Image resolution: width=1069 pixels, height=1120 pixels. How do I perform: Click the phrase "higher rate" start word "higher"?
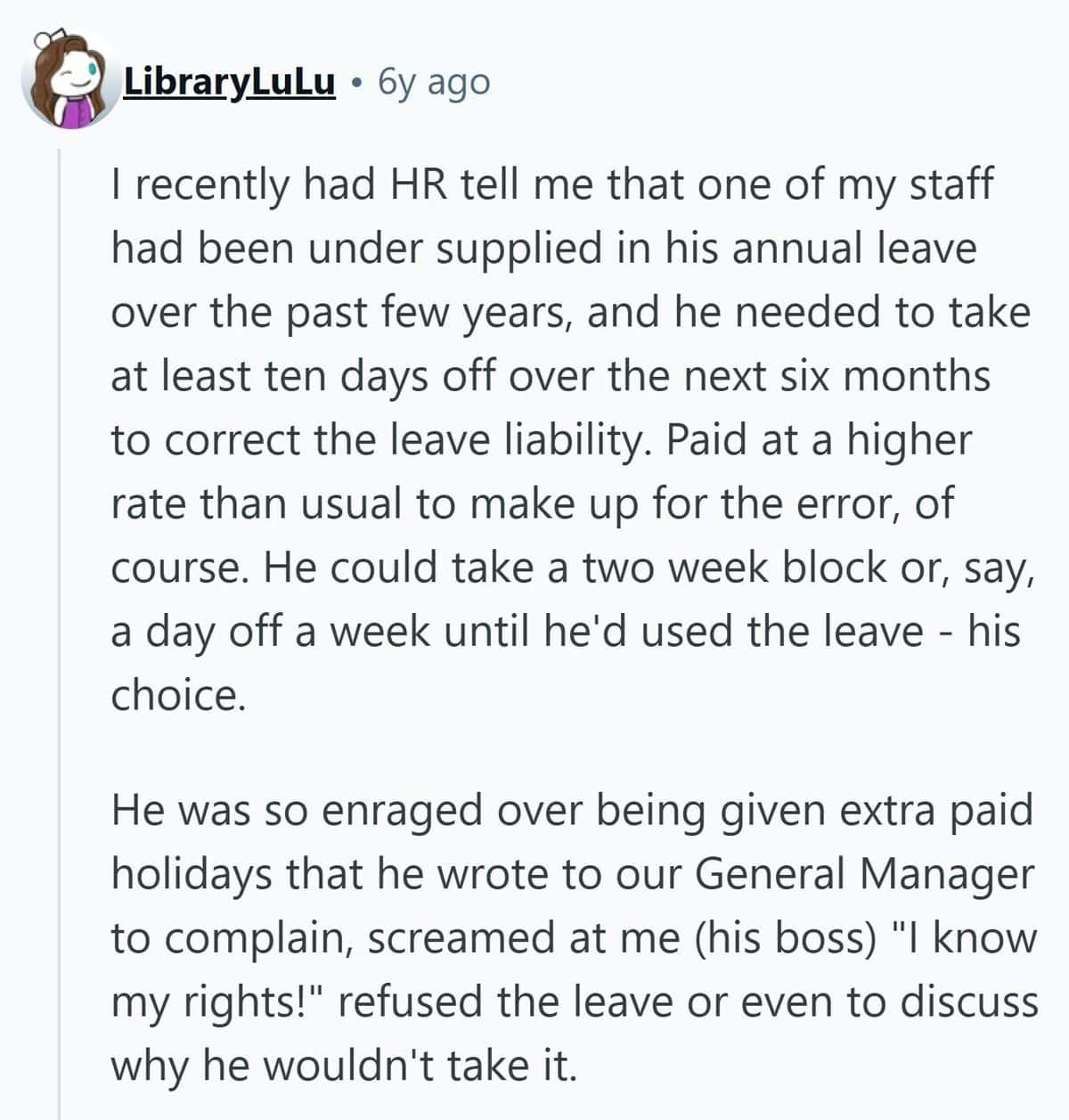pos(909,441)
